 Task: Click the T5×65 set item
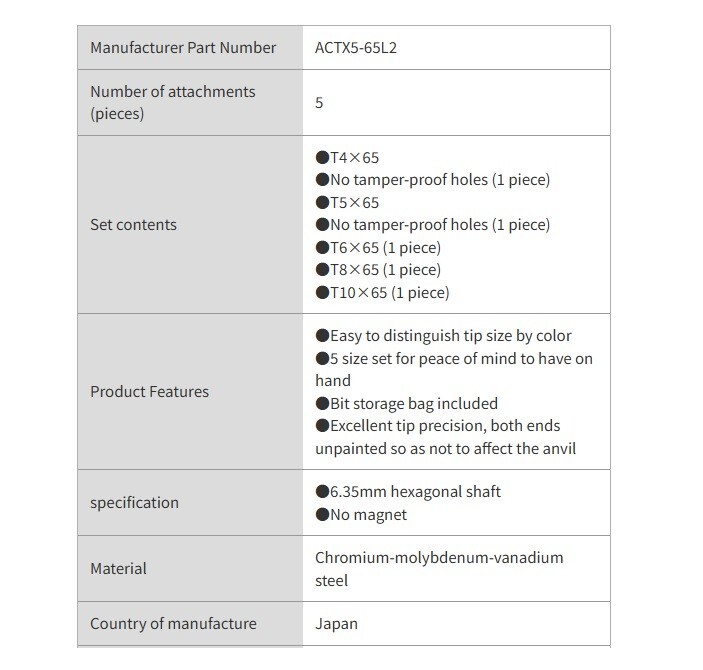point(348,203)
